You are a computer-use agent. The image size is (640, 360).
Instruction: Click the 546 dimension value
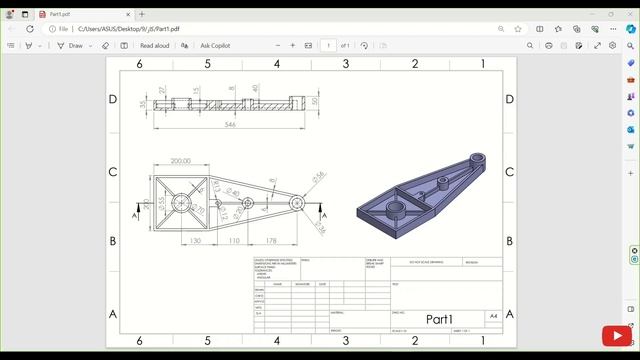(230, 124)
